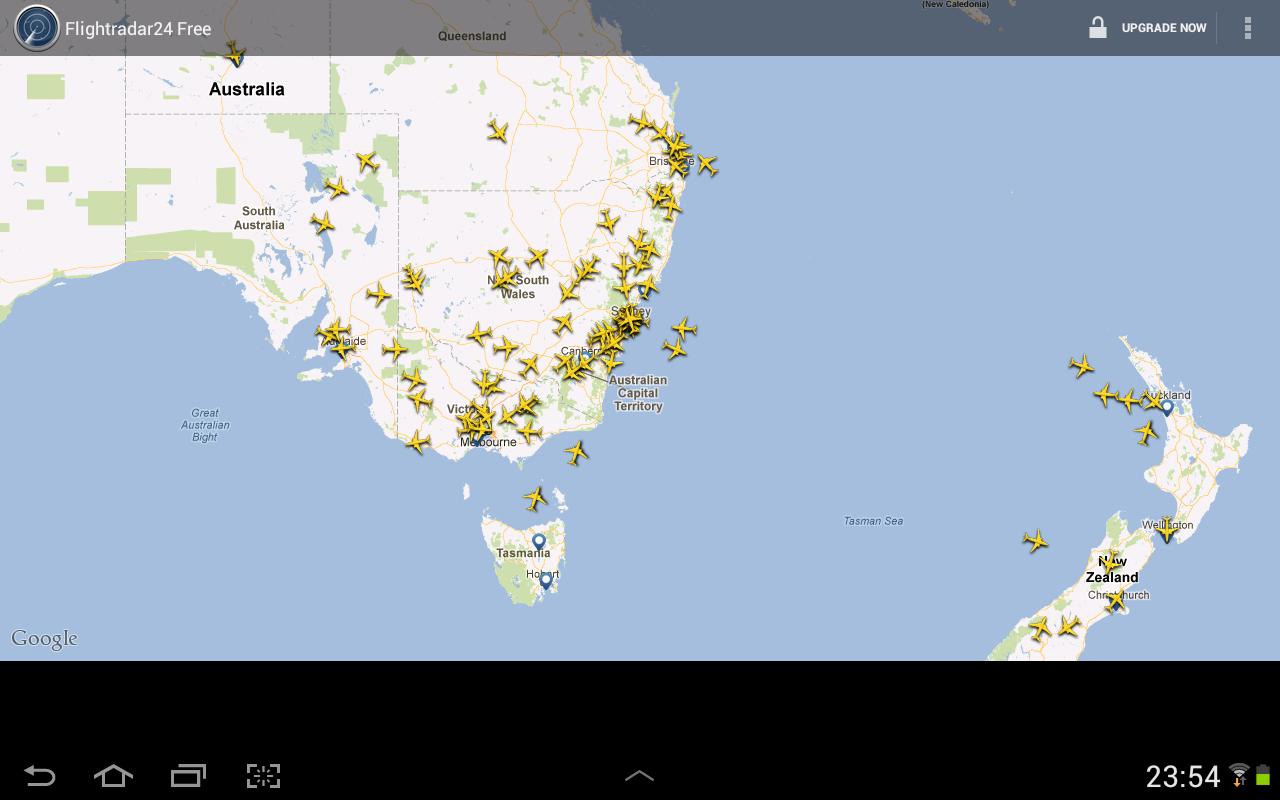Select the aircraft flying south of Tasmania

pyautogui.click(x=535, y=495)
